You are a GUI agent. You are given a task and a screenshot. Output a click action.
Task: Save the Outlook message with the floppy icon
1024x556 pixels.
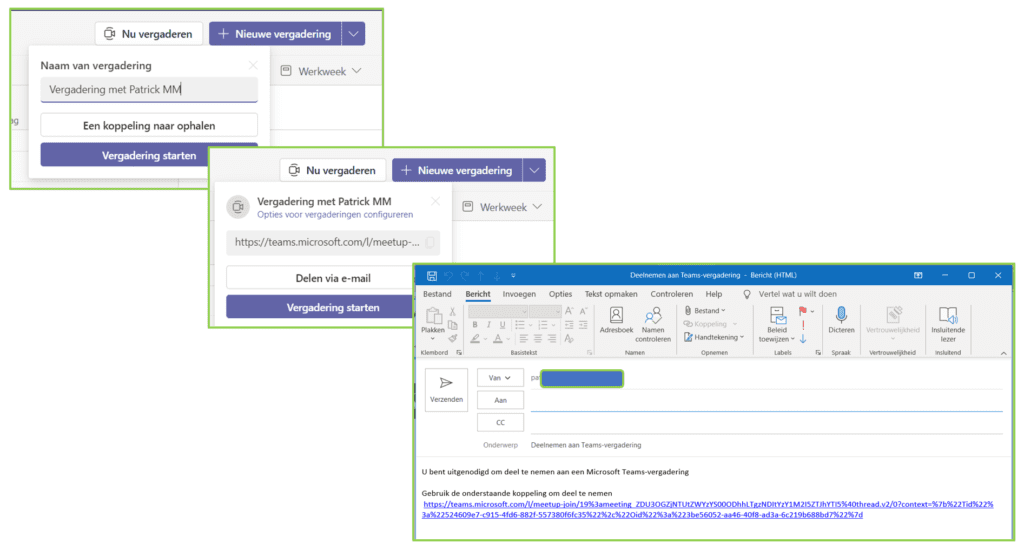(432, 276)
